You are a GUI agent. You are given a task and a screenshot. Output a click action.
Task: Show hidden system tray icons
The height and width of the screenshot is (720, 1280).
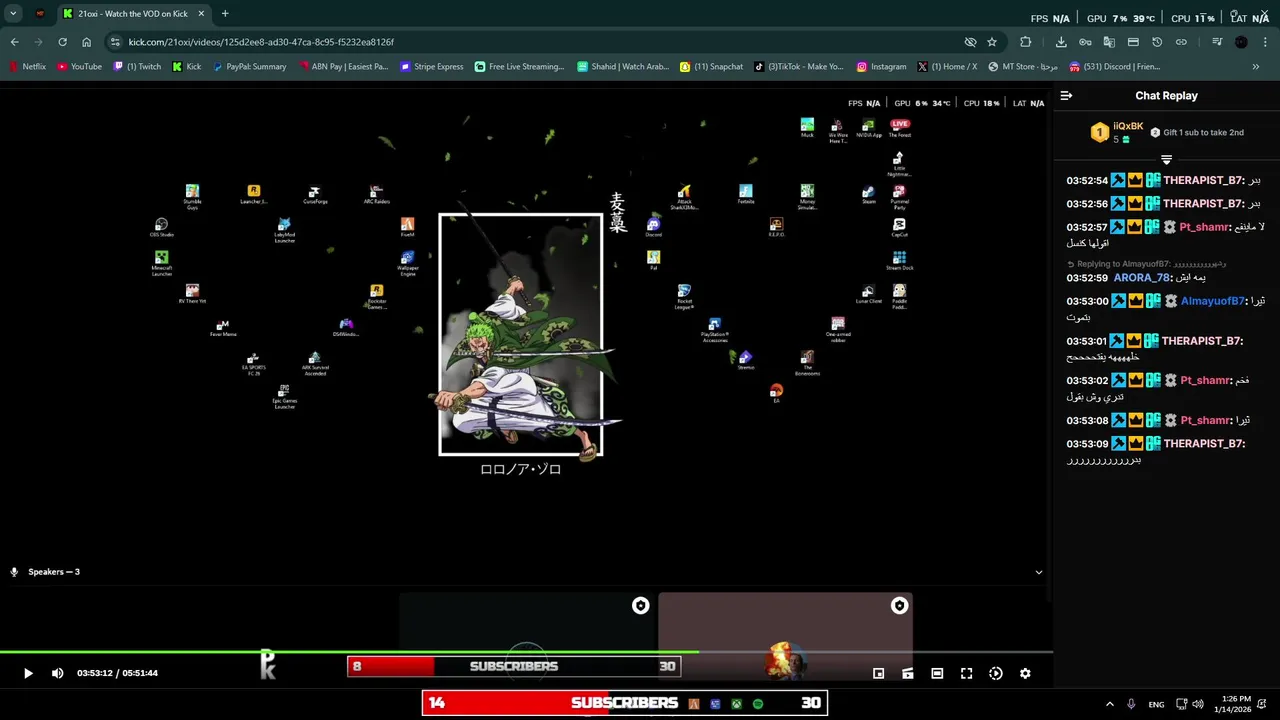(1110, 704)
